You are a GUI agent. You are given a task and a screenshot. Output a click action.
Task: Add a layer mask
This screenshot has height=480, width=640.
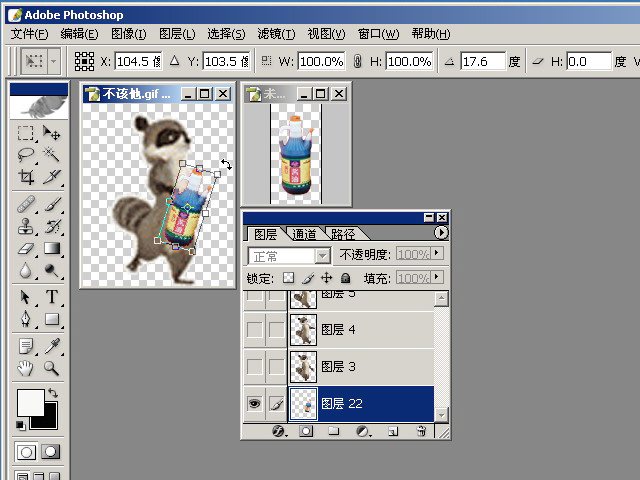click(306, 431)
